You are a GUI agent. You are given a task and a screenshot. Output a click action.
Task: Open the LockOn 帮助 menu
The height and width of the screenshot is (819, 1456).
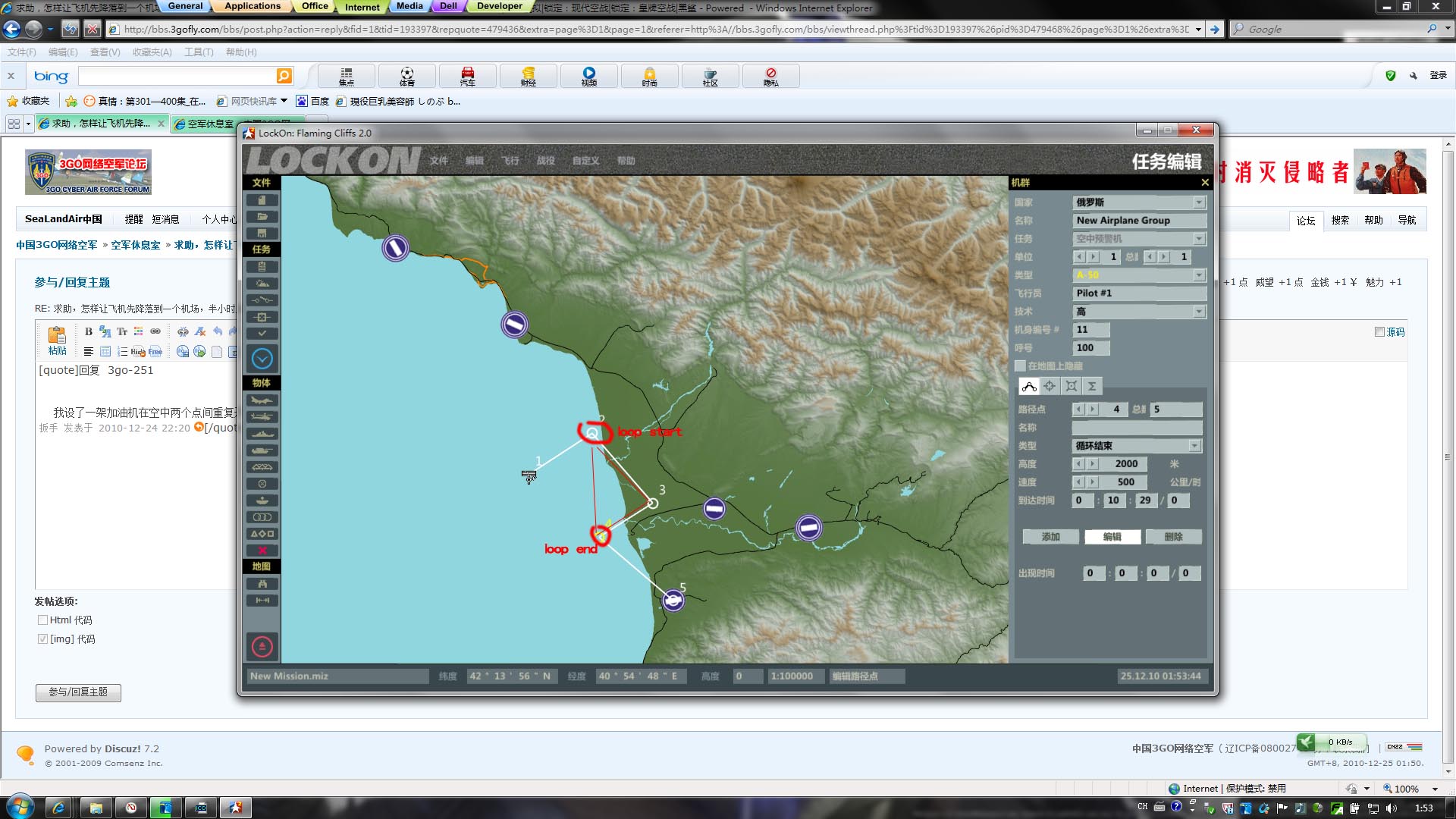626,161
